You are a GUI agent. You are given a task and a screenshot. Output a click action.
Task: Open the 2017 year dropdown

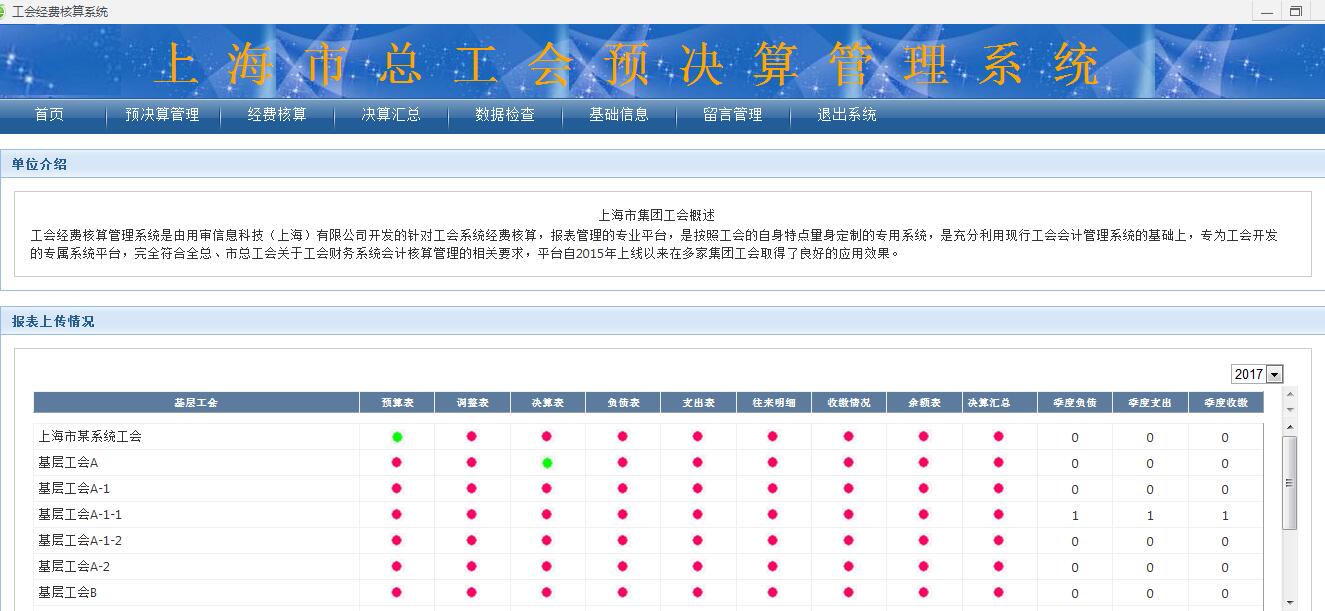(1274, 374)
